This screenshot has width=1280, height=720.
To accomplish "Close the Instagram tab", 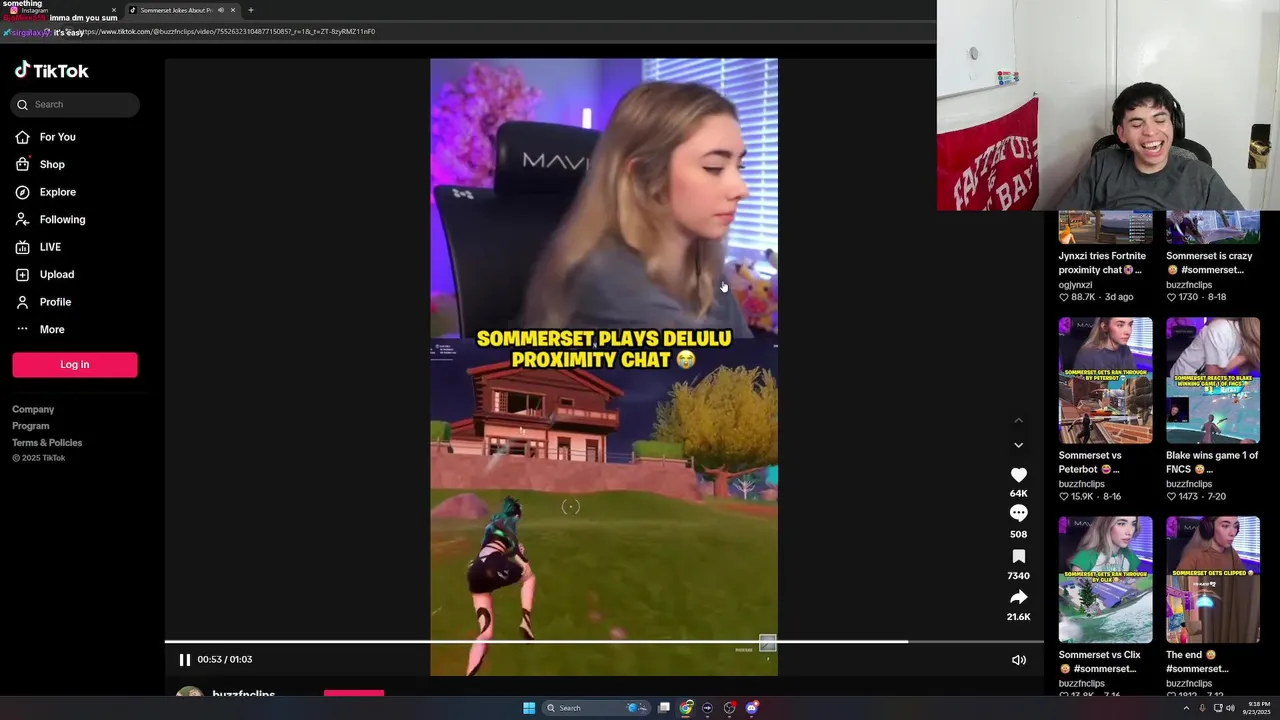I will click(x=114, y=10).
